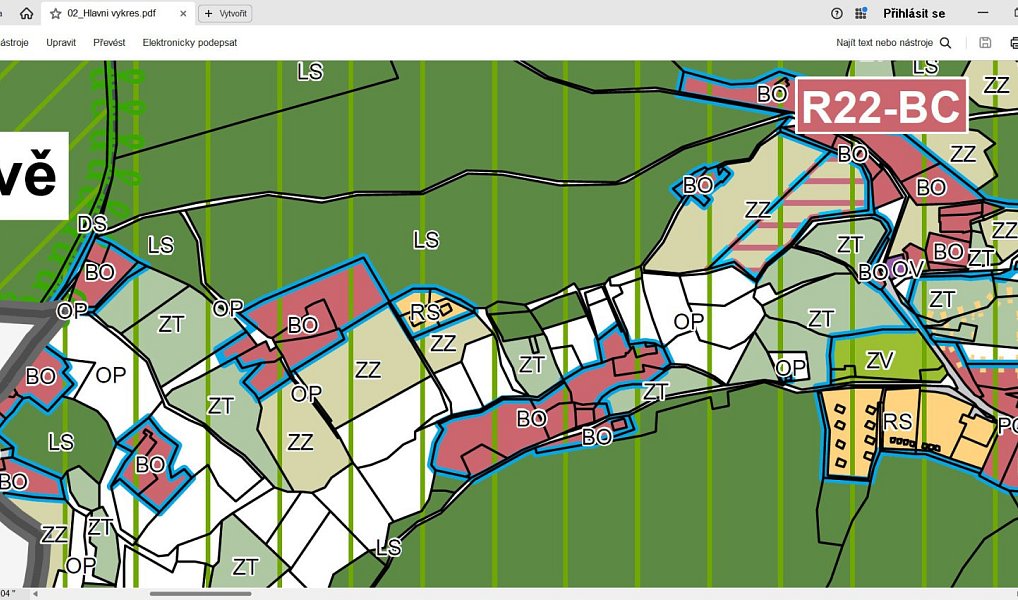Switch to the 02_Hlavni vykres.pdf tab
Viewport: 1018px width, 600px height.
coord(112,13)
